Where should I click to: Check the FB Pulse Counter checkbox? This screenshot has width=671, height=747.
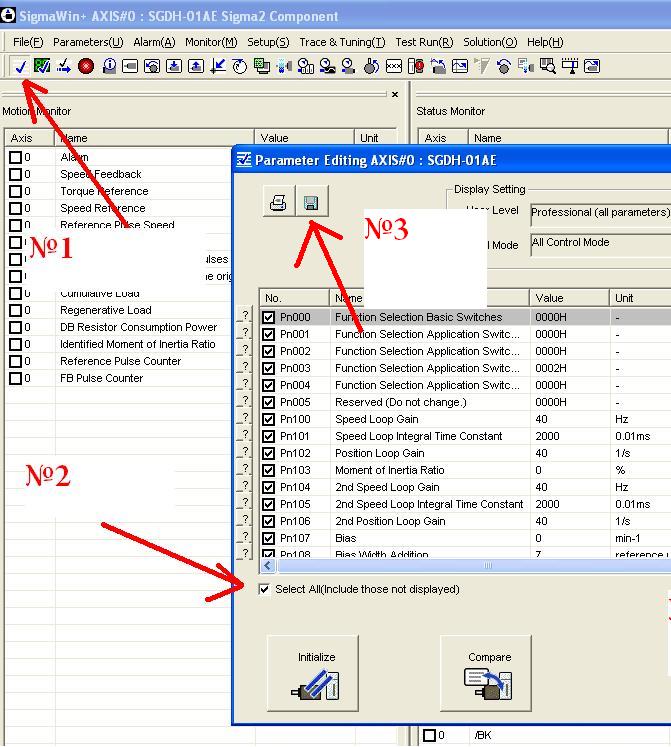pos(15,378)
